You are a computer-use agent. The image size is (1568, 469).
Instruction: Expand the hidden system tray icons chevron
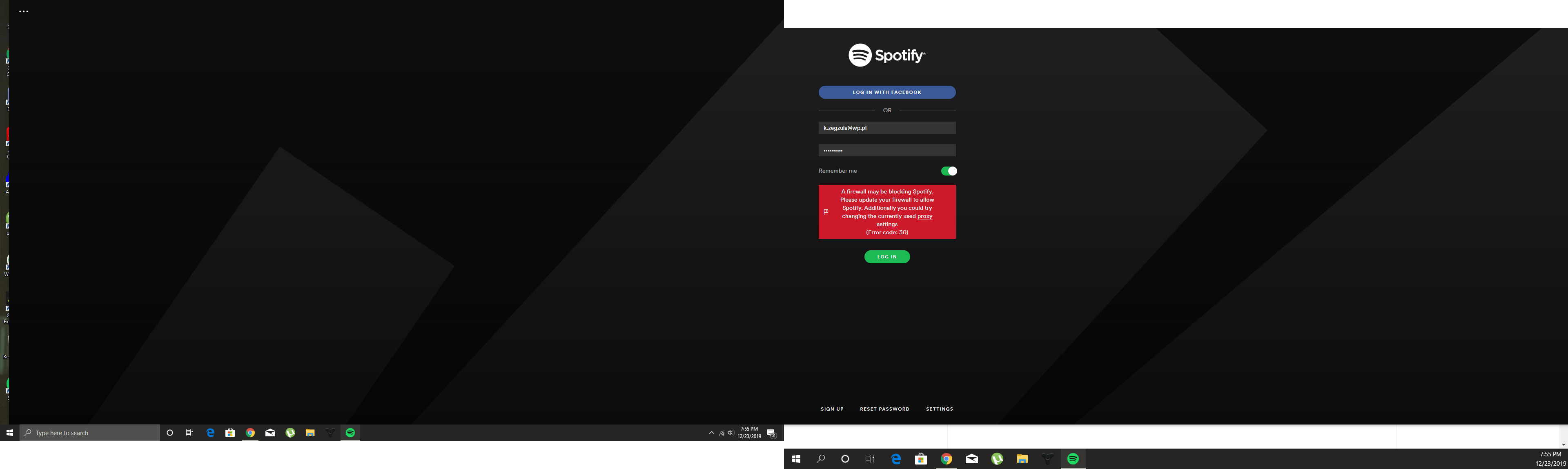(712, 433)
